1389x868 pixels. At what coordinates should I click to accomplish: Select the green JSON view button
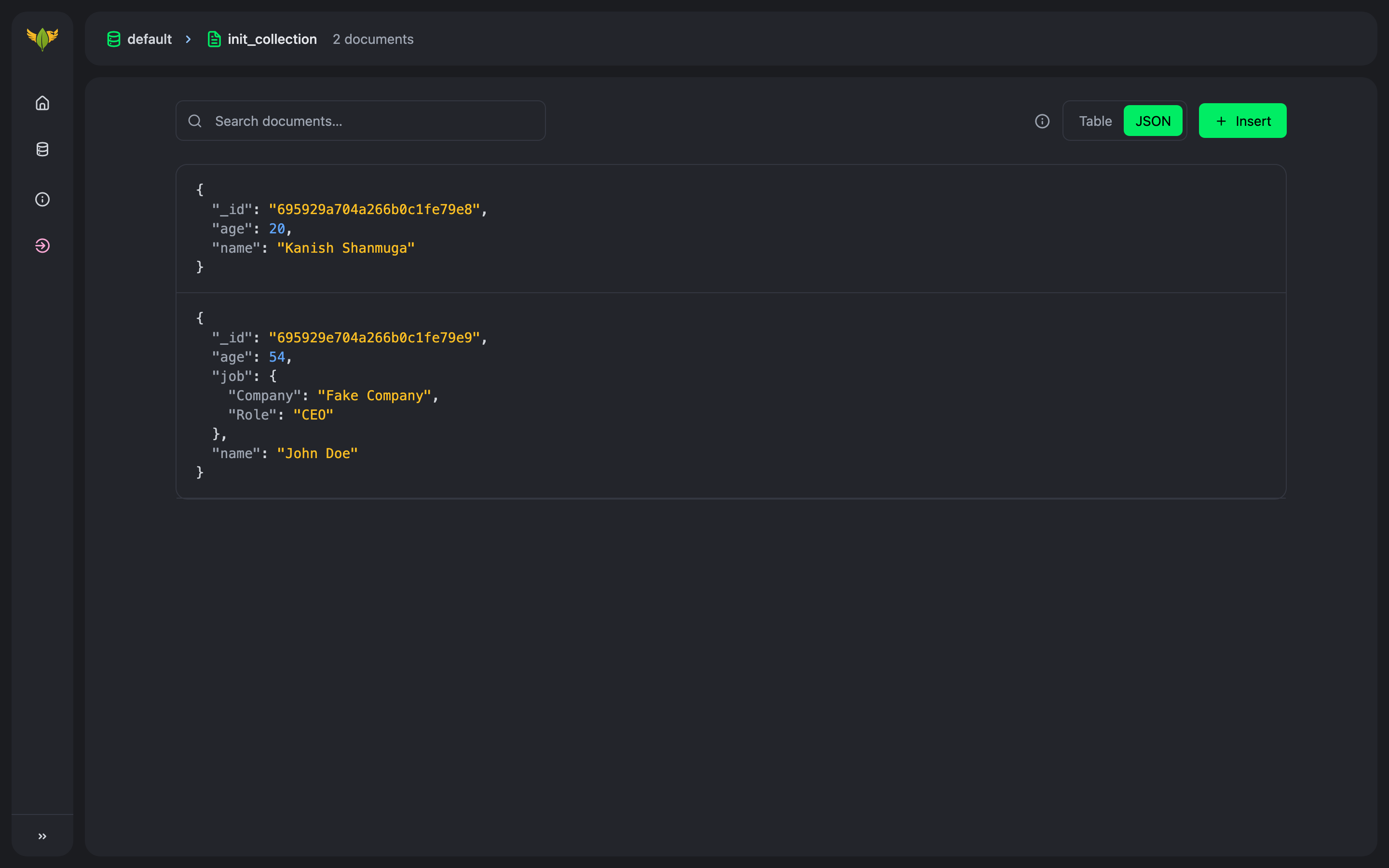1153,121
